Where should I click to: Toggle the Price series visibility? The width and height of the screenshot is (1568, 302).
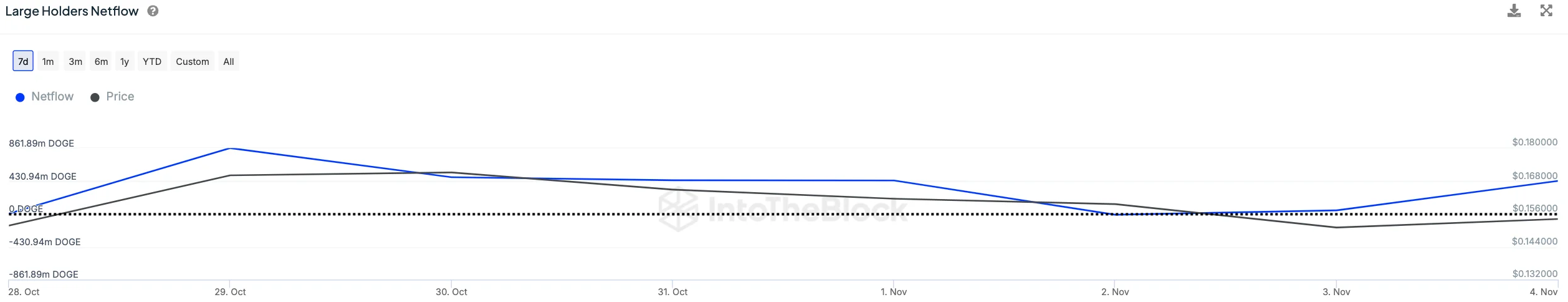(x=120, y=97)
